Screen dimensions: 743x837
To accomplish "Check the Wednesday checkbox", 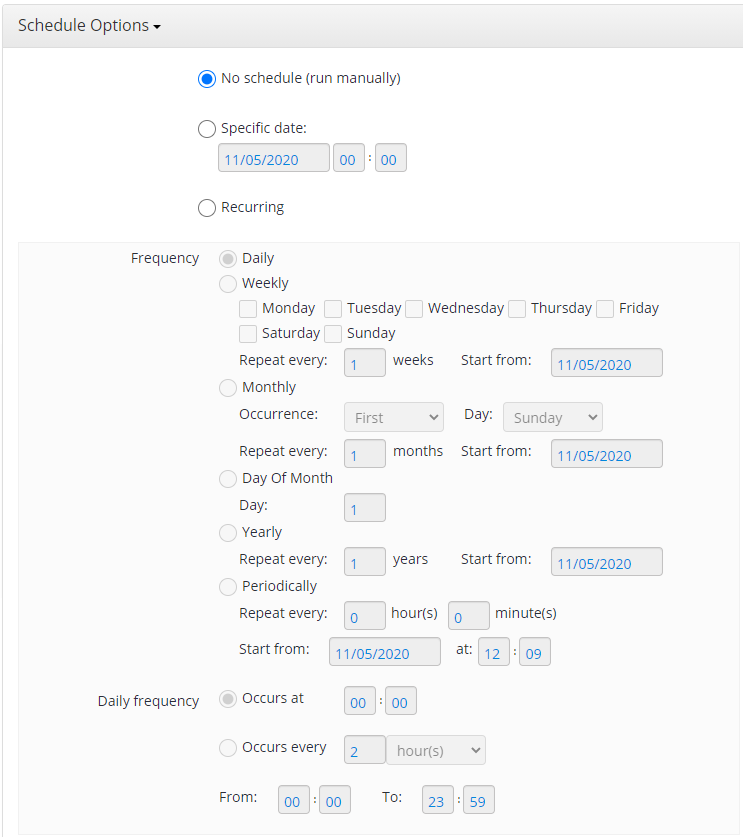I will coord(414,308).
